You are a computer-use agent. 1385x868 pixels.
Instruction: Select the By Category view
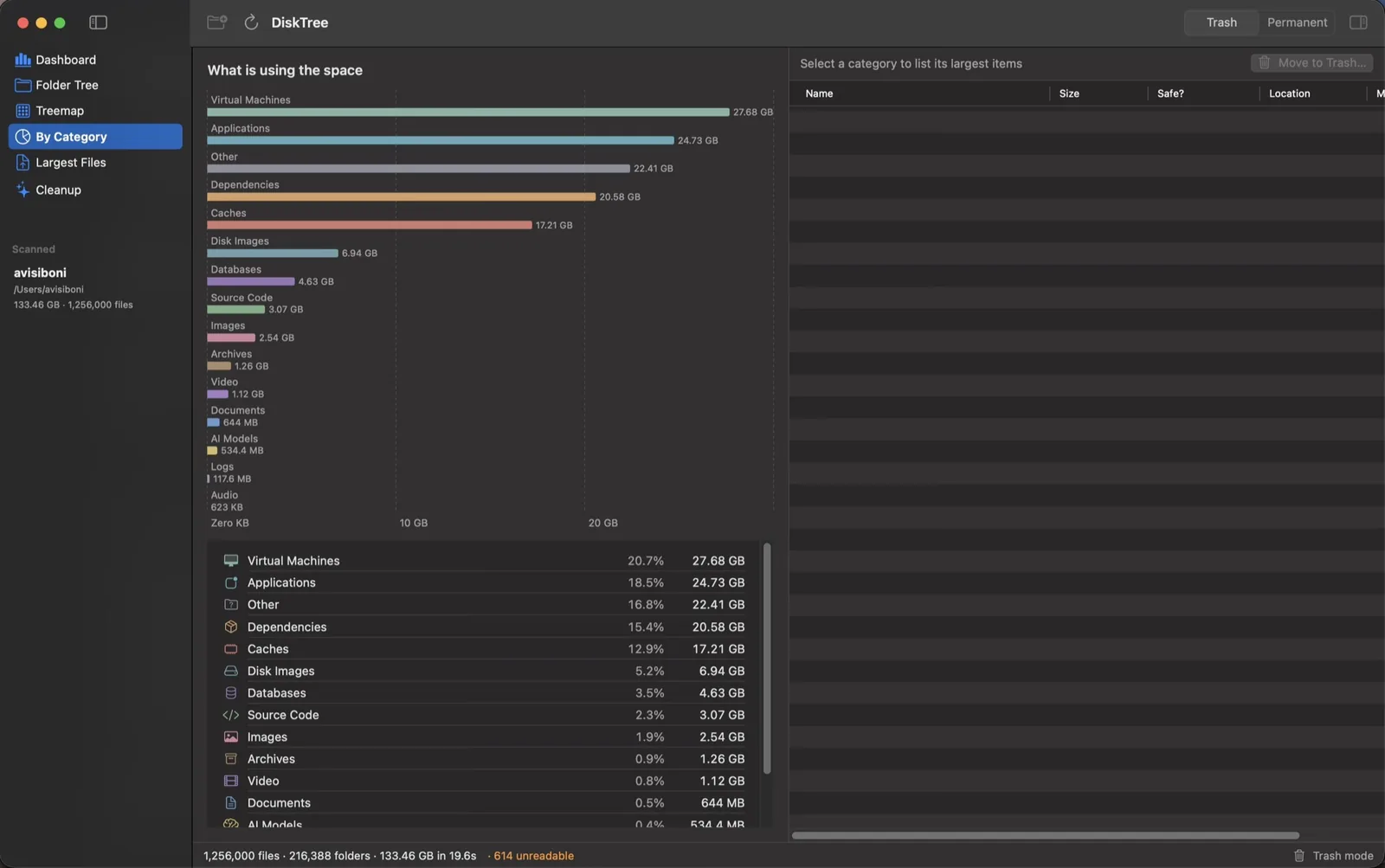click(x=95, y=137)
